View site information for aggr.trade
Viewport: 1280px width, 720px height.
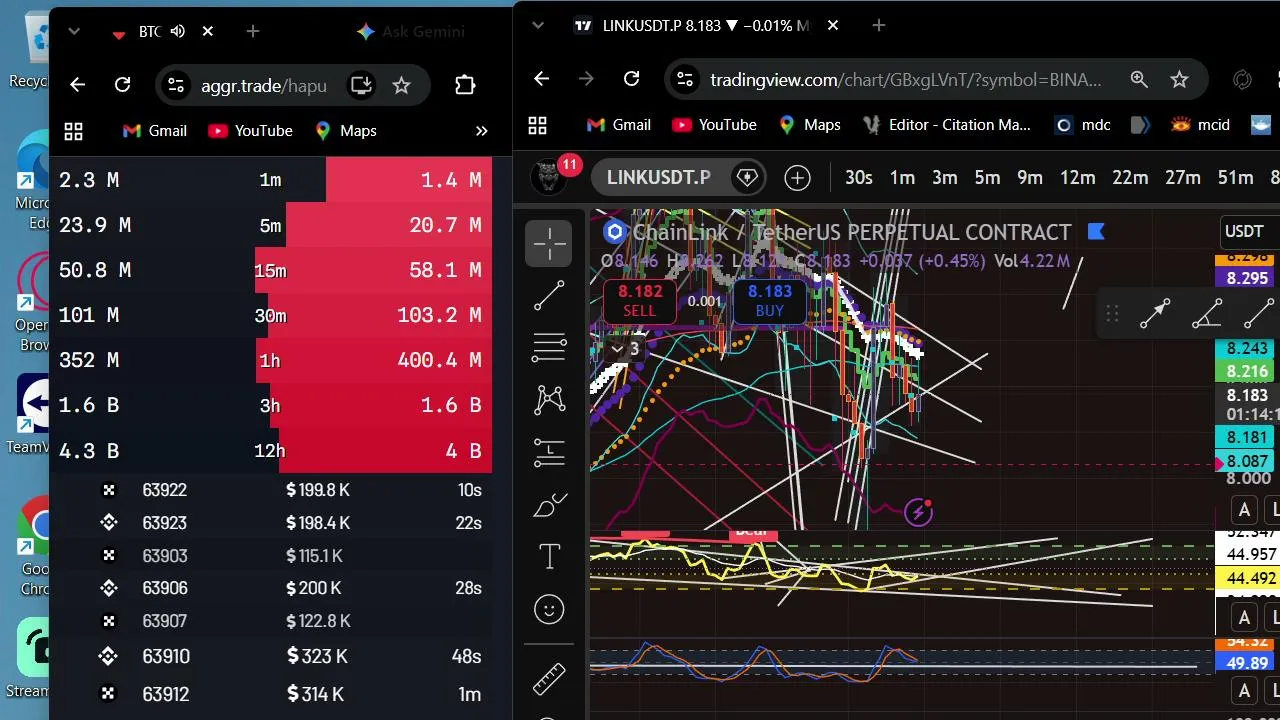click(175, 85)
